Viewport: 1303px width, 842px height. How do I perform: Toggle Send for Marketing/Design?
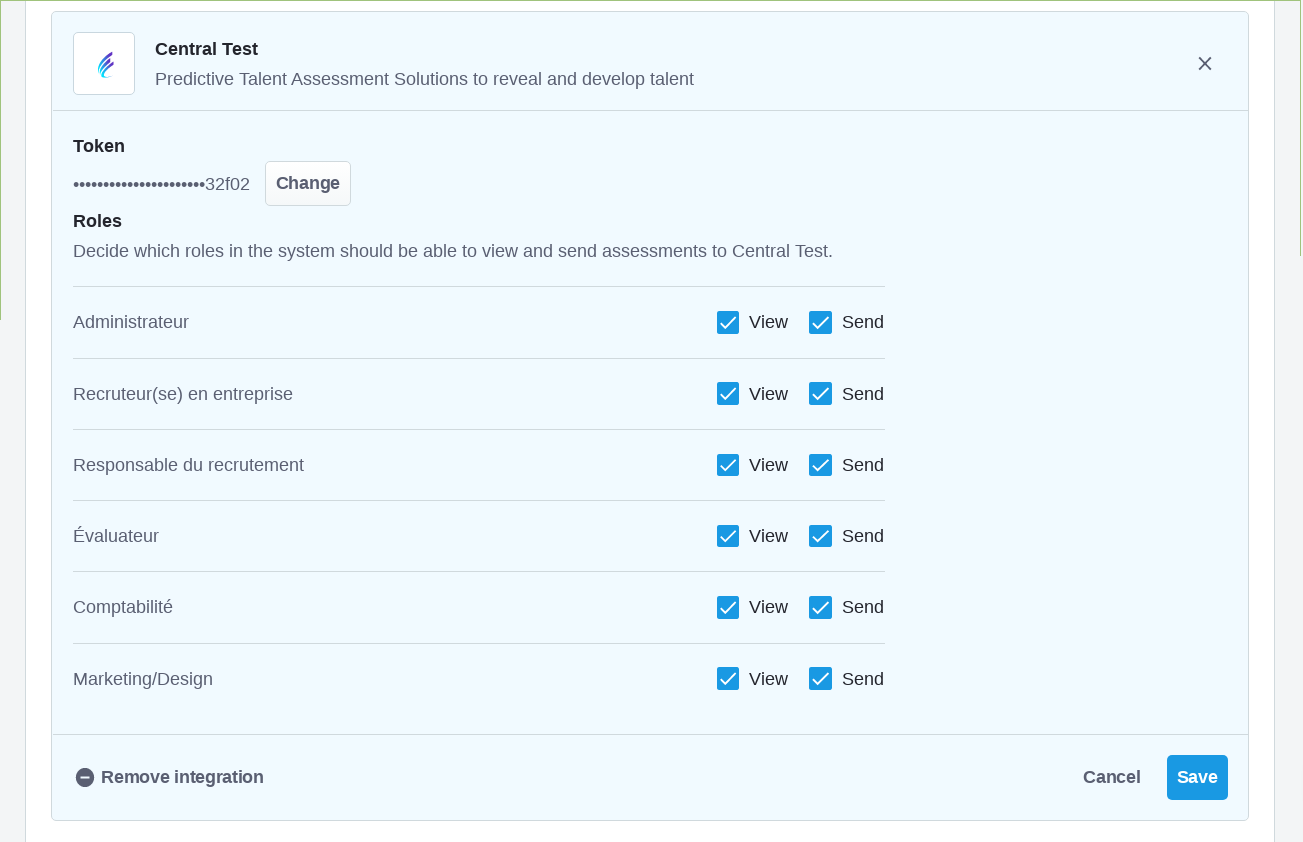[820, 679]
